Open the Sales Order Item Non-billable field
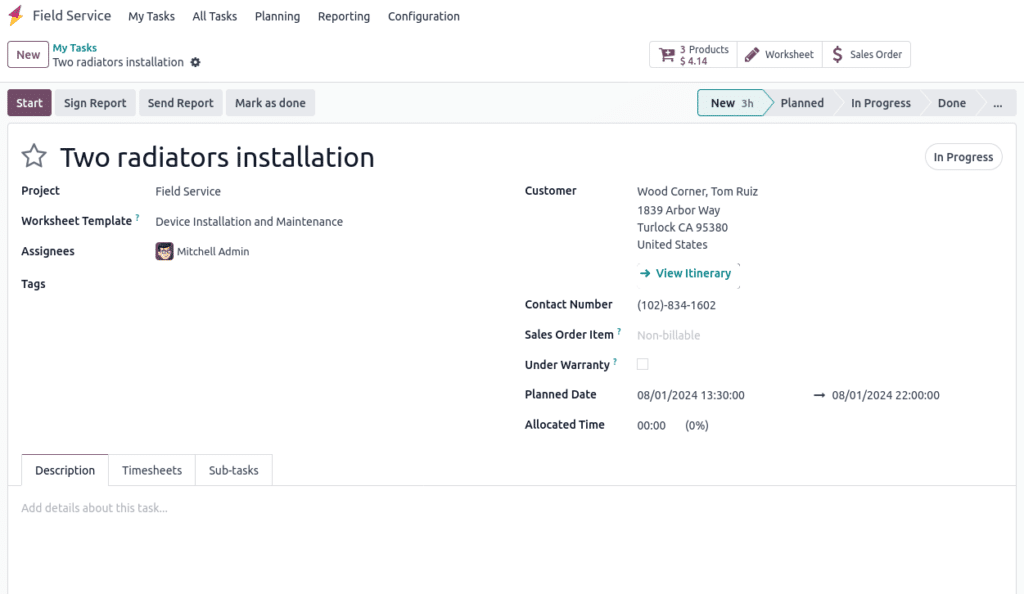The height and width of the screenshot is (594, 1024). [669, 335]
